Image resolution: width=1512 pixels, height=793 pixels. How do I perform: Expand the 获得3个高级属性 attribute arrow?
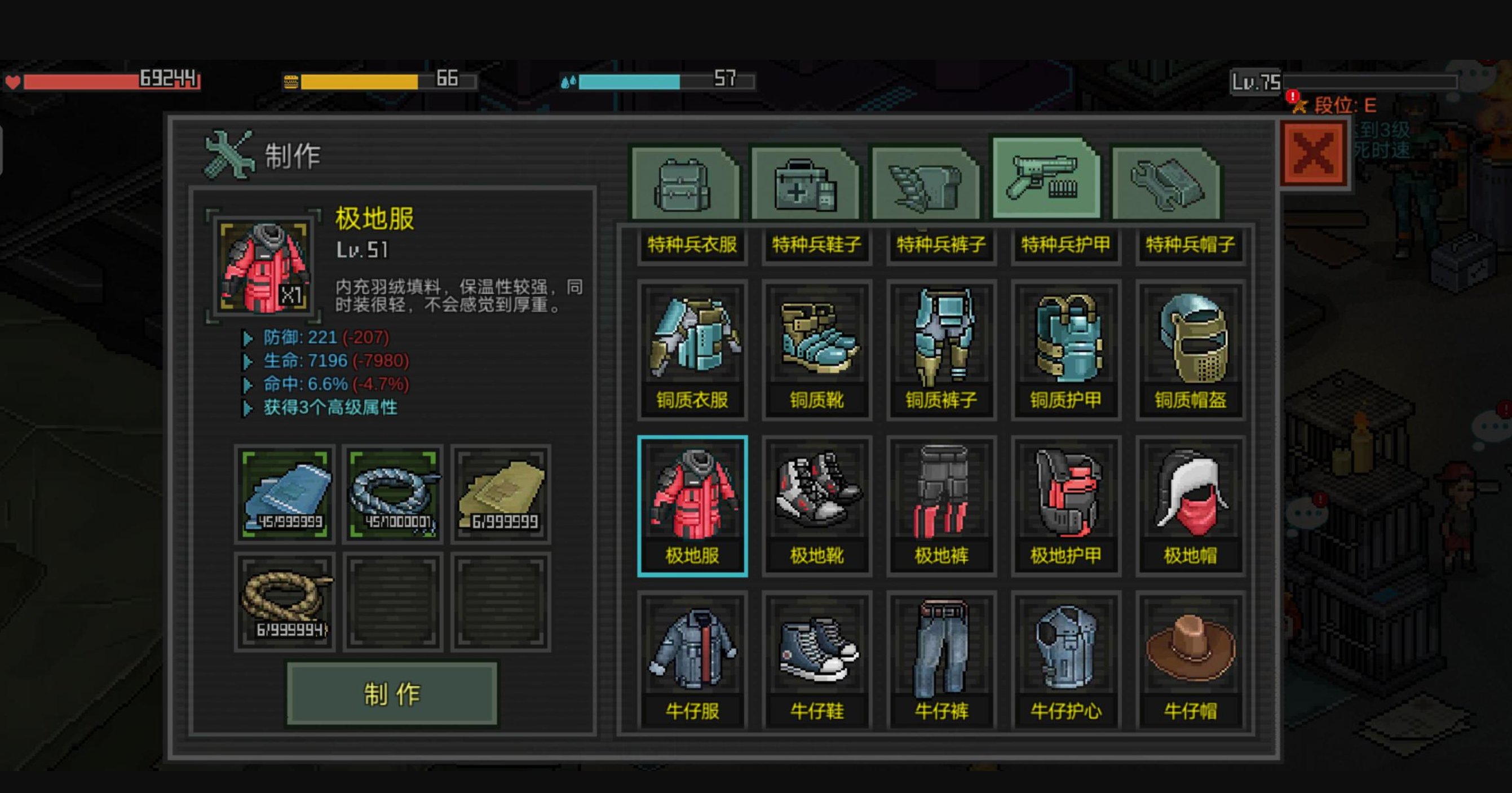tap(247, 408)
